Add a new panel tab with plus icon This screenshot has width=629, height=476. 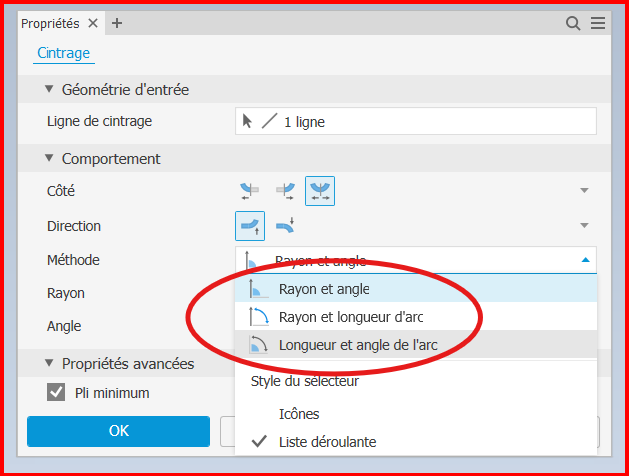117,23
